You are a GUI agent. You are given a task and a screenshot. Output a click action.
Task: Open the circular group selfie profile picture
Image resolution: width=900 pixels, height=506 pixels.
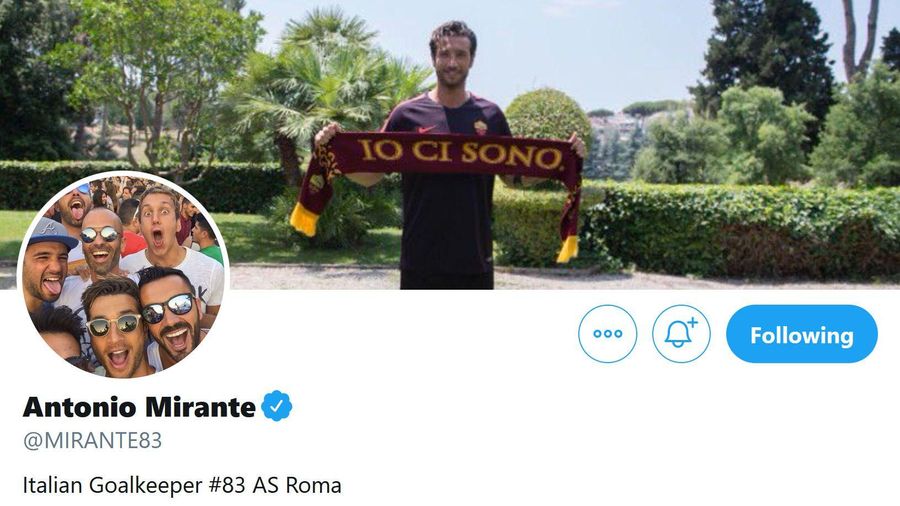123,275
